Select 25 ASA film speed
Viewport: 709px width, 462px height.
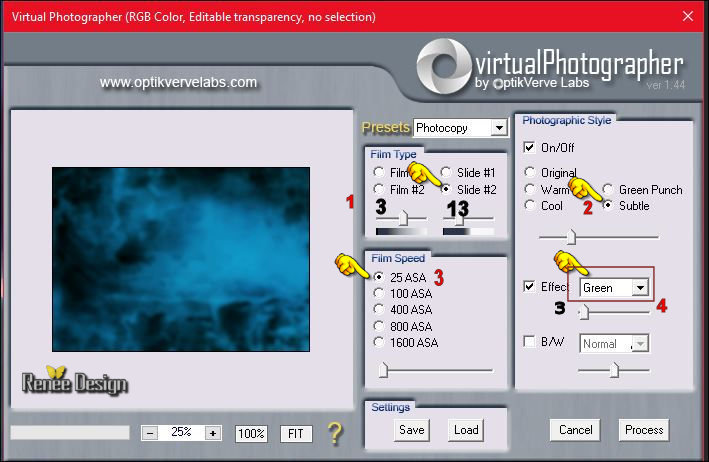point(379,277)
